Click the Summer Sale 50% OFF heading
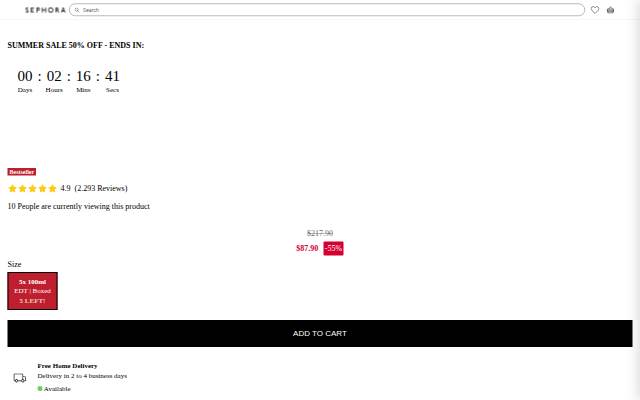This screenshot has width=640, height=400. [x=76, y=45]
